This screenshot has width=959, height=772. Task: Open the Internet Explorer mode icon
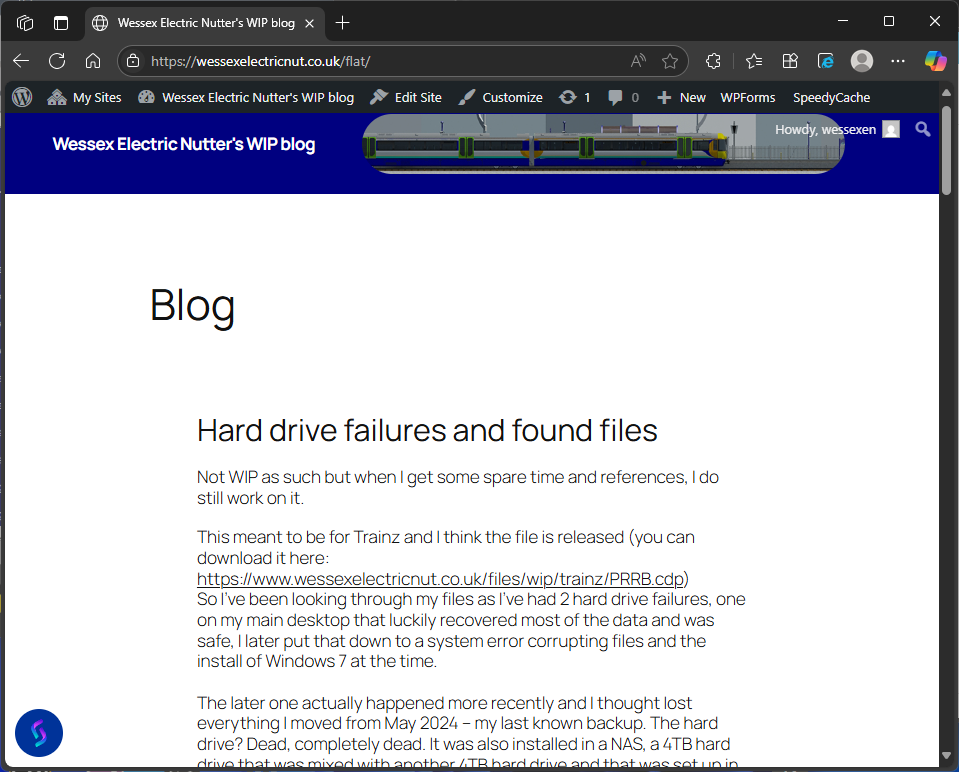tap(826, 61)
